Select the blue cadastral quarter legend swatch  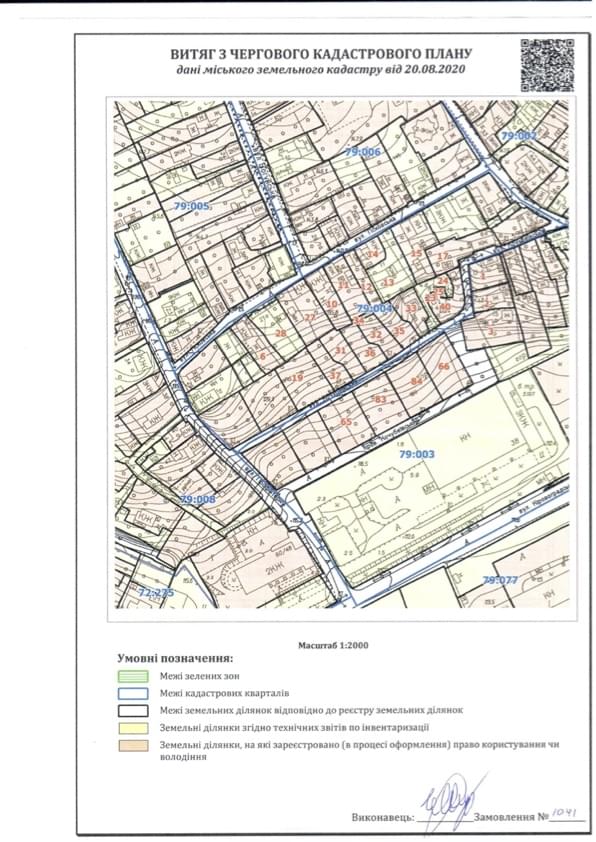[x=133, y=693]
